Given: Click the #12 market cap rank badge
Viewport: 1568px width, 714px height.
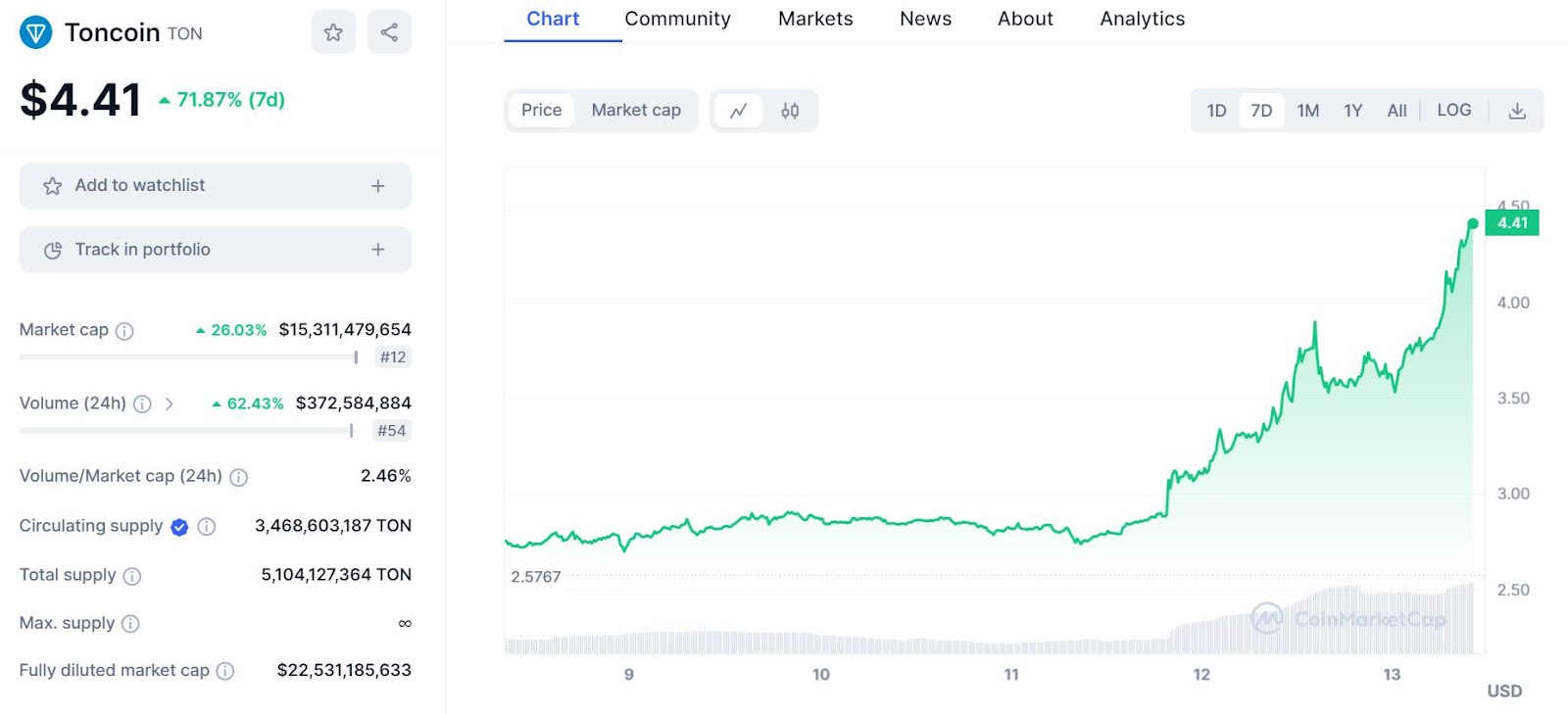Looking at the screenshot, I should pos(393,357).
